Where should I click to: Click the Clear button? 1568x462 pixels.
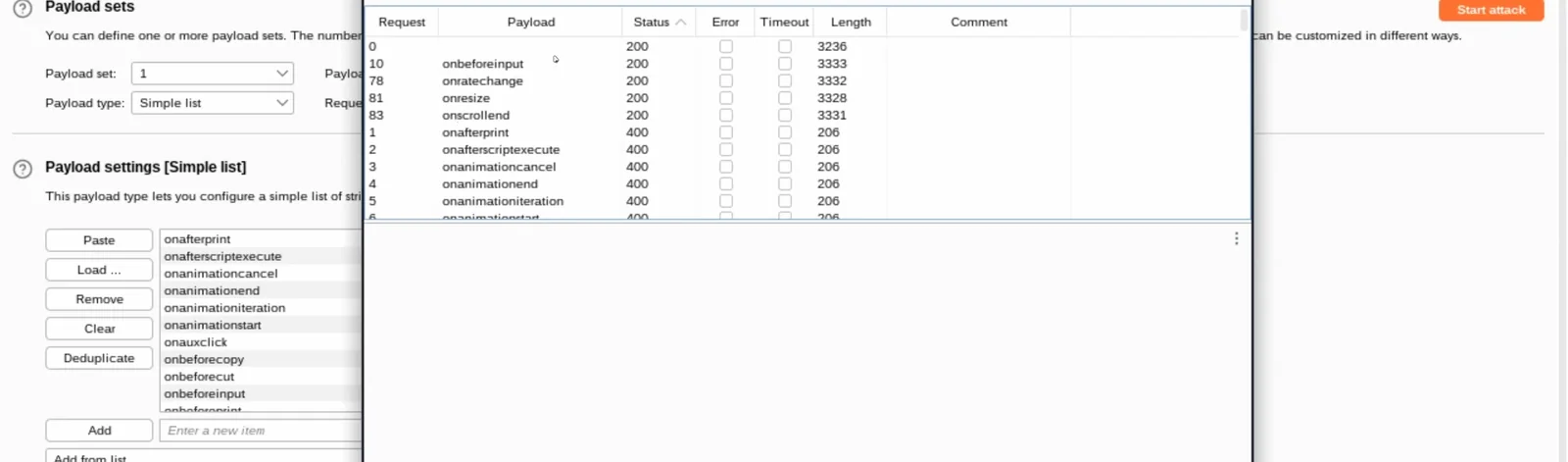click(99, 329)
